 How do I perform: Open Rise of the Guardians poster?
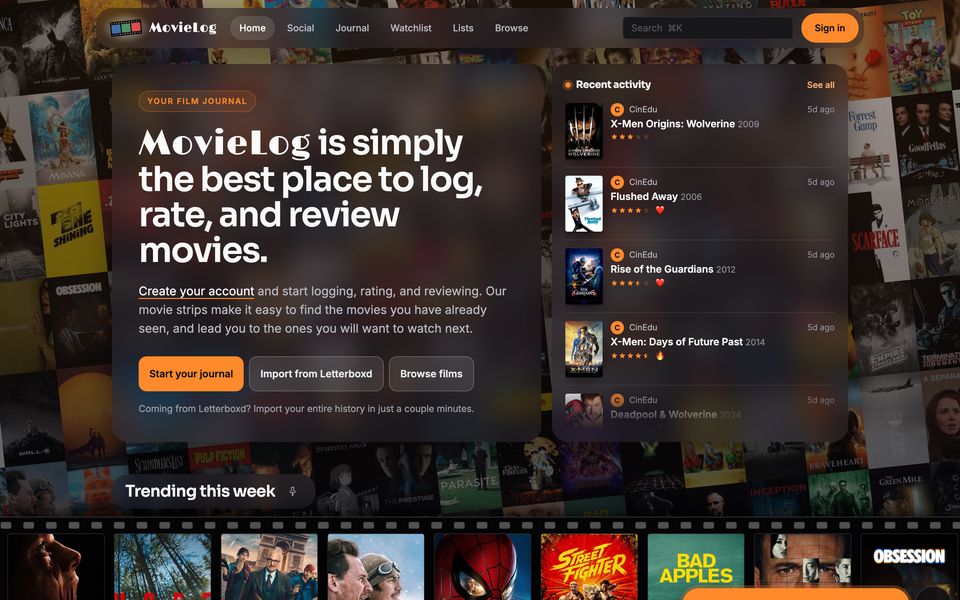(583, 276)
